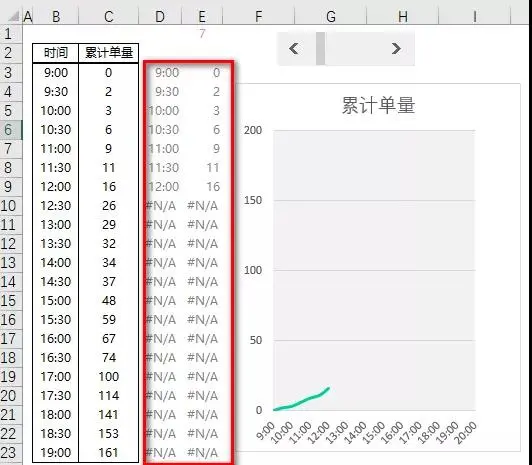Click the value 141 in column C

[x=109, y=414]
